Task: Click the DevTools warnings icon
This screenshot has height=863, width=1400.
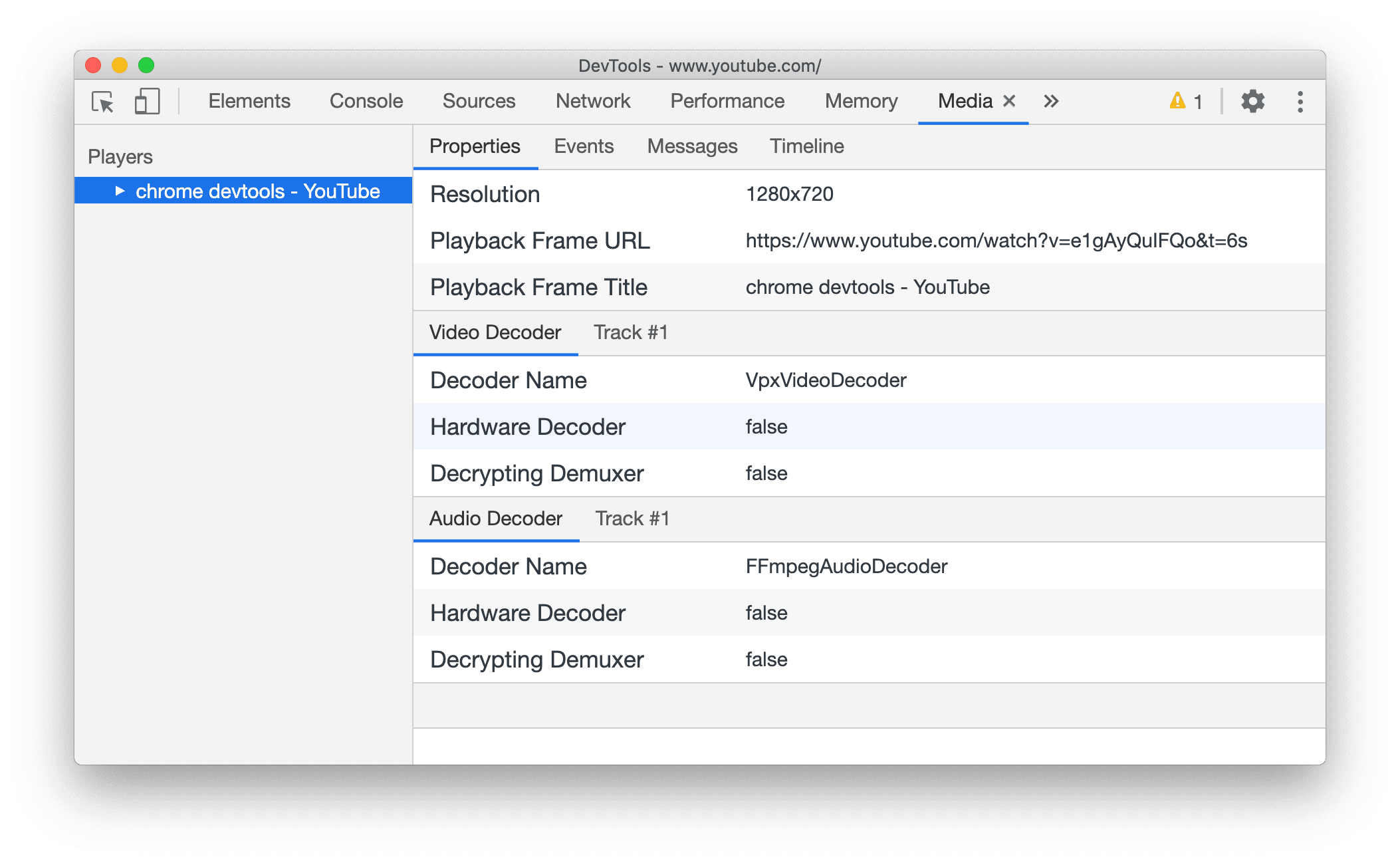Action: pyautogui.click(x=1176, y=100)
